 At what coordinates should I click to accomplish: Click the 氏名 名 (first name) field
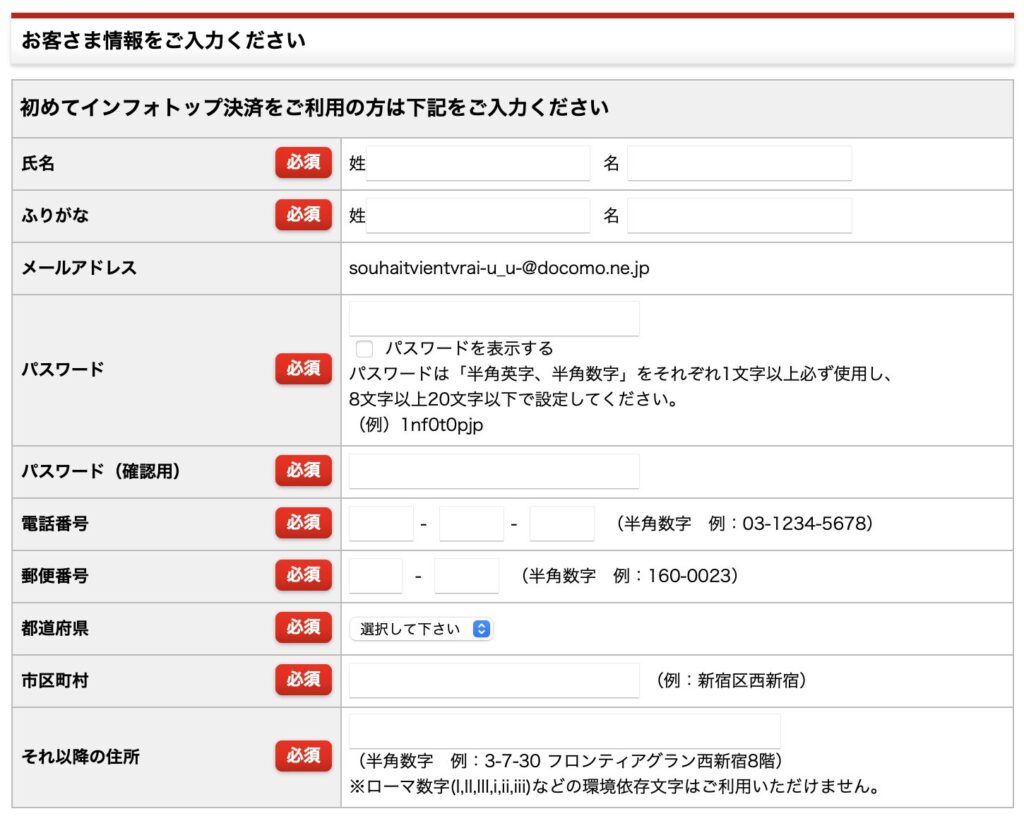[739, 164]
